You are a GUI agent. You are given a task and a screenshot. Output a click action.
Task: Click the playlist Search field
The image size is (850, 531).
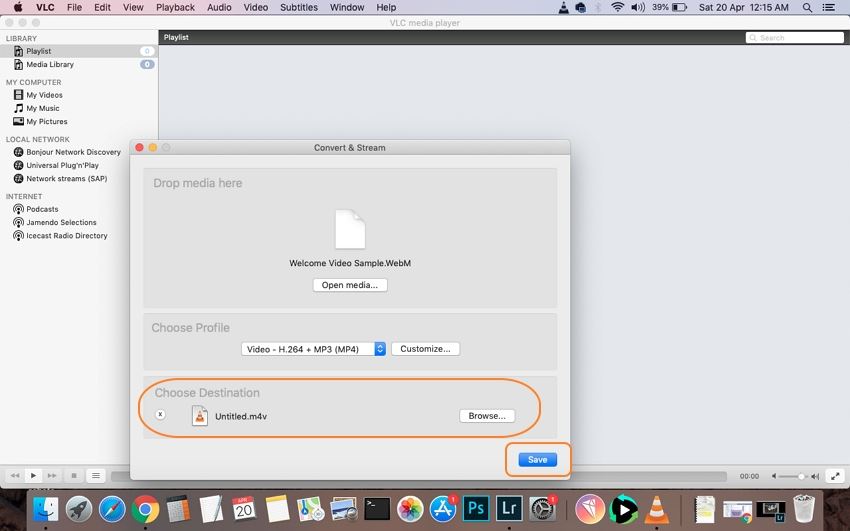[x=795, y=38]
